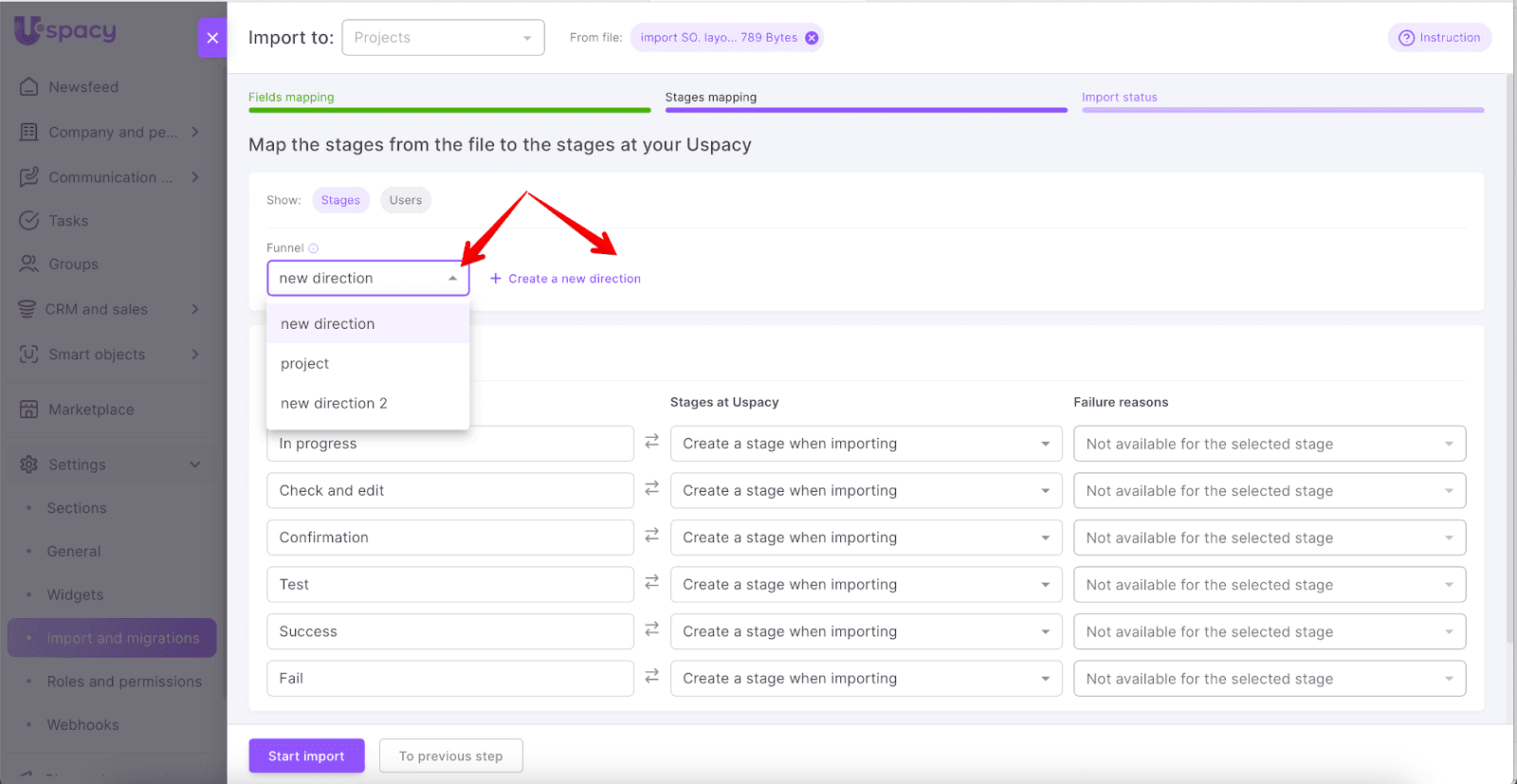Click the Funnel info icon
The height and width of the screenshot is (784, 1517).
tap(314, 248)
